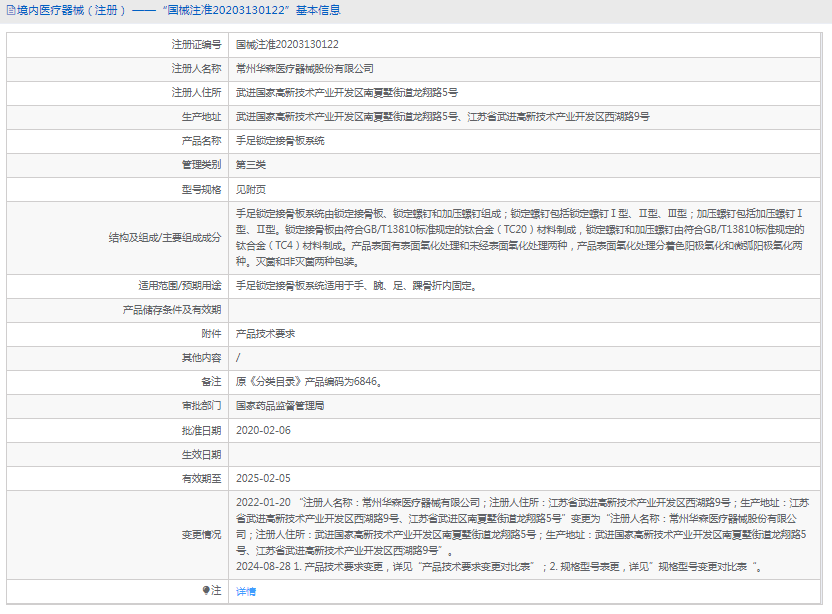This screenshot has width=832, height=614.
Task: Select the attachment value 产品技术要求
Action: click(x=265, y=334)
